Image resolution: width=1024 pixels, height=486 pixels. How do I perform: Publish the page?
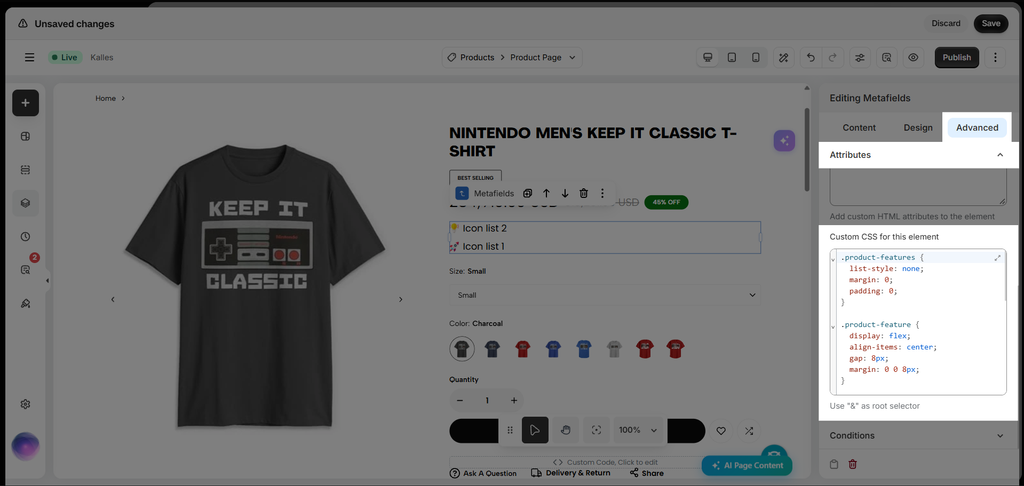pyautogui.click(x=957, y=57)
